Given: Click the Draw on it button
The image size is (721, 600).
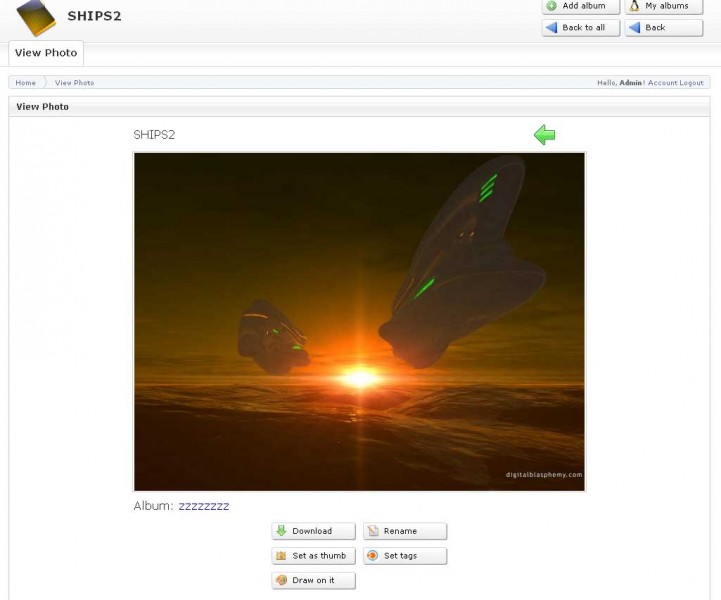Looking at the screenshot, I should (313, 581).
